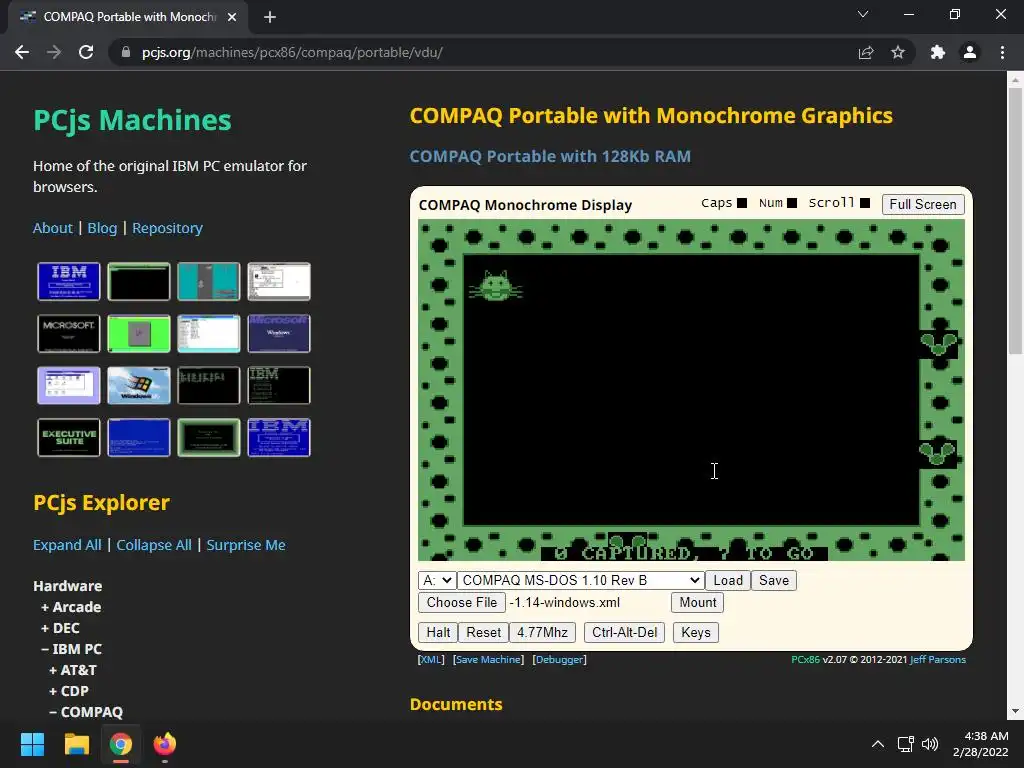This screenshot has width=1024, height=768.
Task: Open the MICROSOFT black thumbnail
Action: pyautogui.click(x=69, y=333)
